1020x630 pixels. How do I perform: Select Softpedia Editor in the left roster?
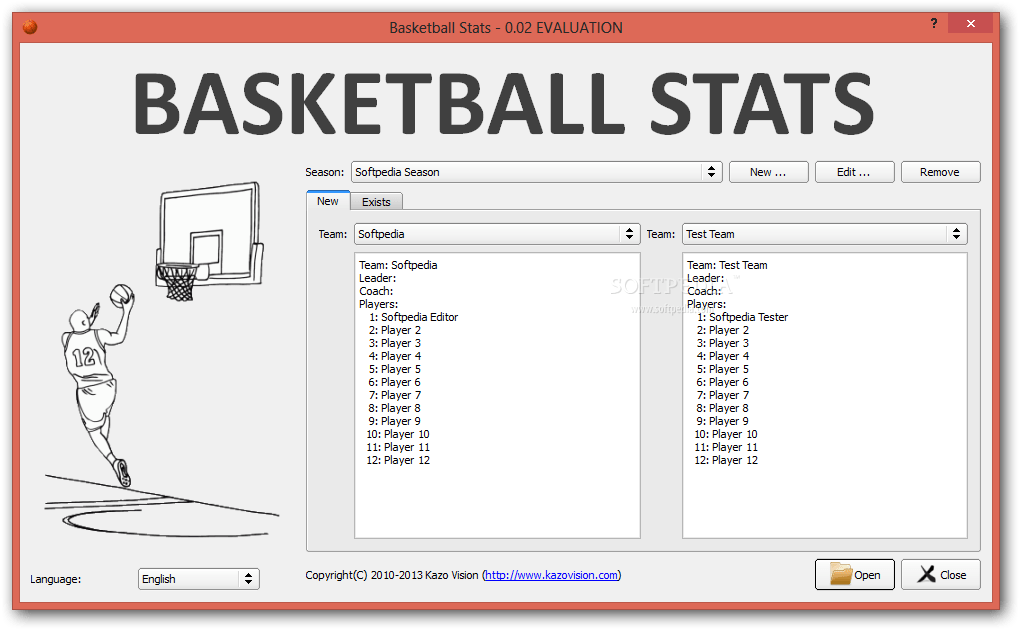(x=414, y=316)
